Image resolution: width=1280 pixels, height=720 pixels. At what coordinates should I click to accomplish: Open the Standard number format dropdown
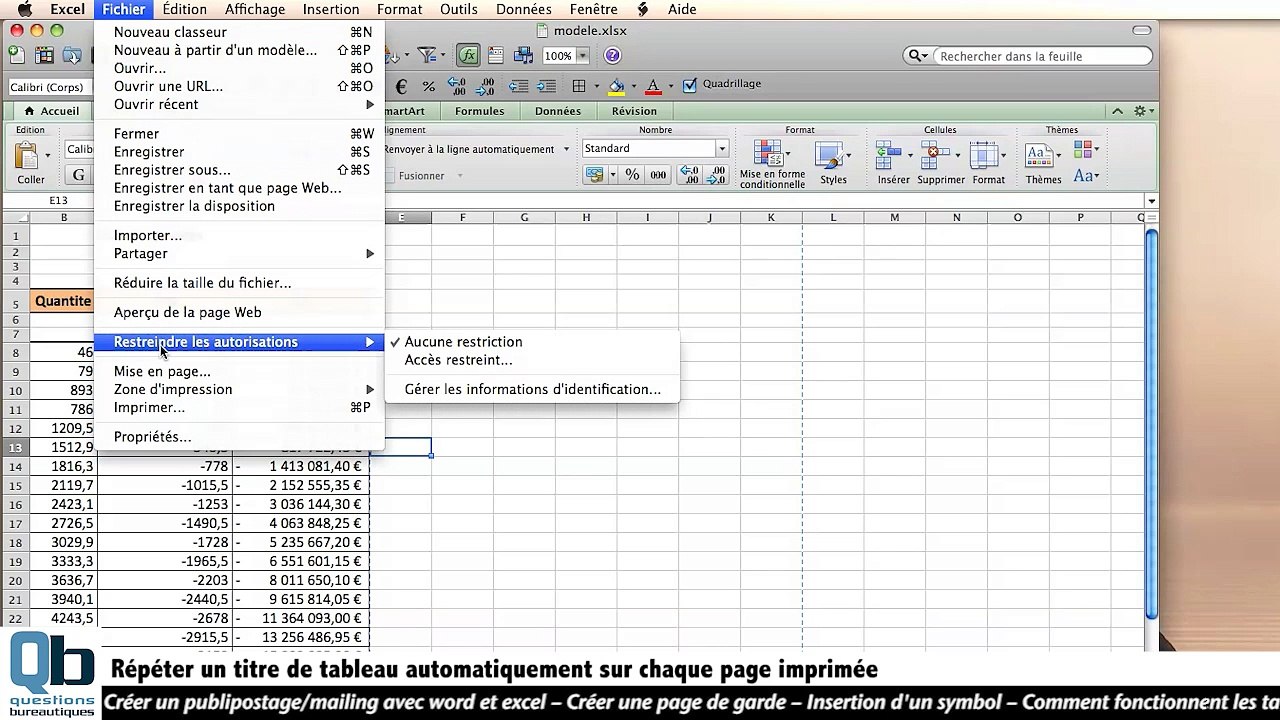tap(721, 148)
